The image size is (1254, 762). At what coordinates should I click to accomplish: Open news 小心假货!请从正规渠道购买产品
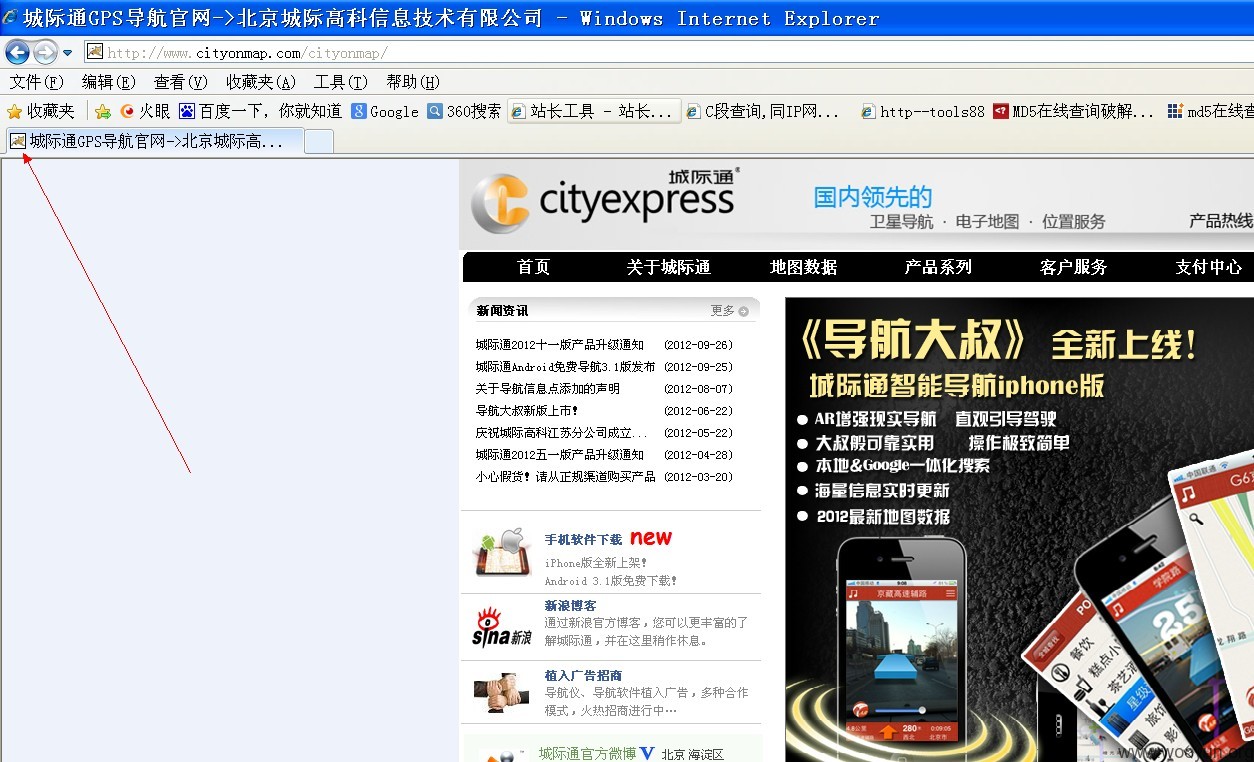click(x=566, y=477)
